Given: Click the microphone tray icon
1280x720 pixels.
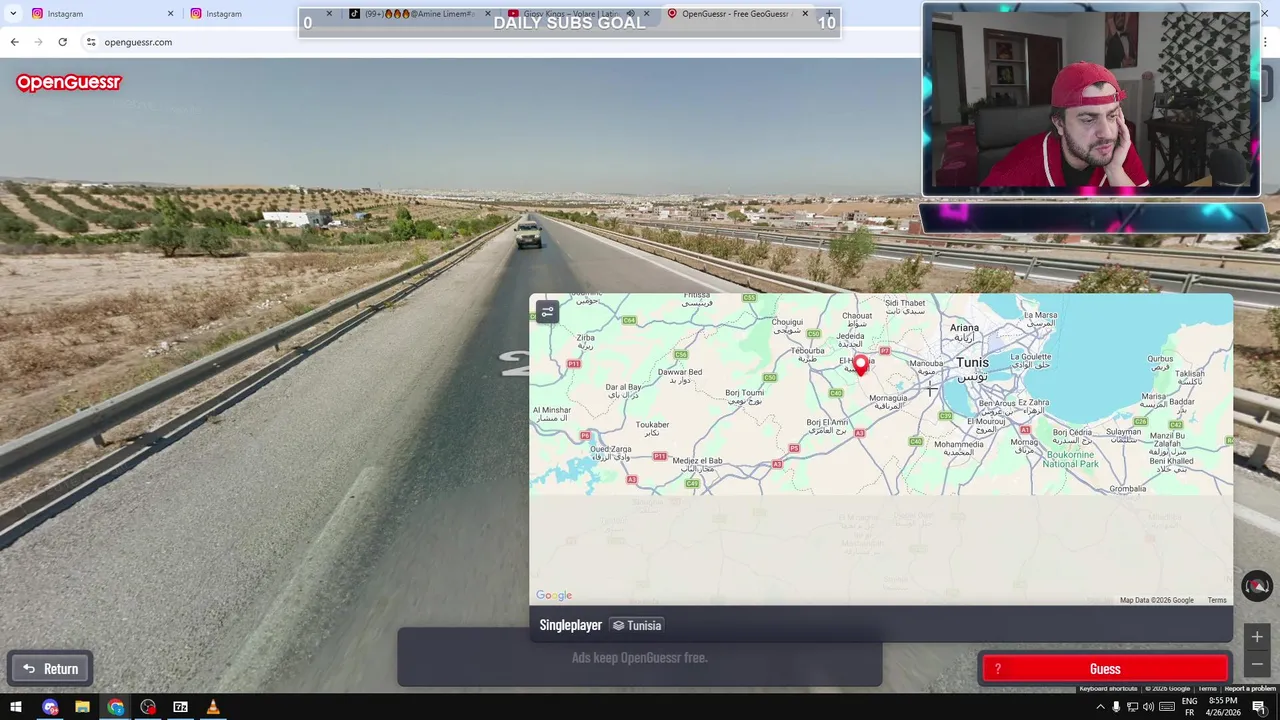Looking at the screenshot, I should tap(1116, 707).
